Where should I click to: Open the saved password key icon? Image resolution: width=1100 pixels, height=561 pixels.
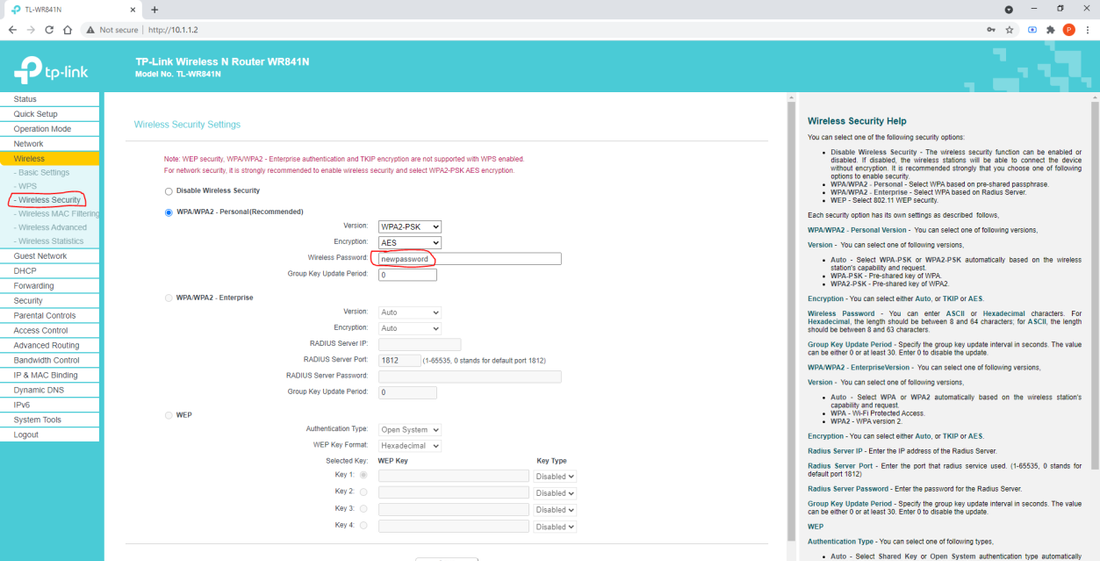(x=991, y=30)
